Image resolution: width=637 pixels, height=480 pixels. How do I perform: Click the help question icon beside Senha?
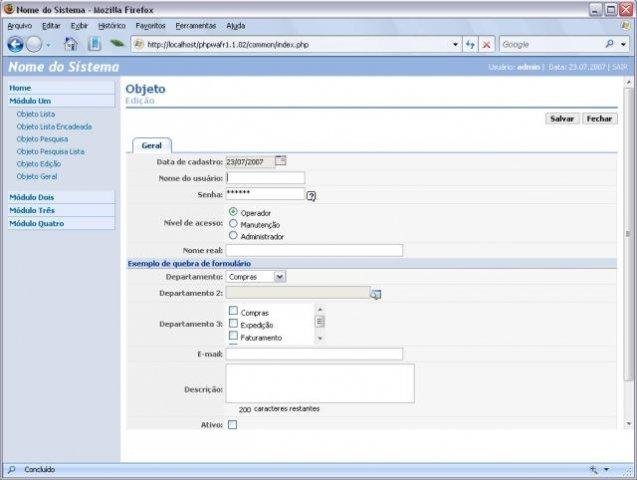(311, 196)
